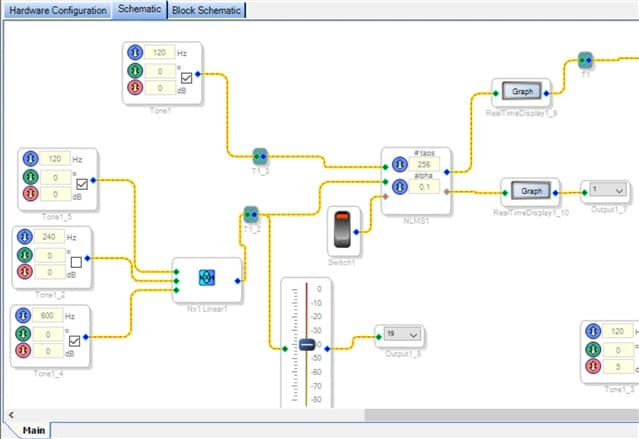Image resolution: width=639 pixels, height=439 pixels.
Task: Click the Tone1 gain dB field
Action: (x=160, y=88)
